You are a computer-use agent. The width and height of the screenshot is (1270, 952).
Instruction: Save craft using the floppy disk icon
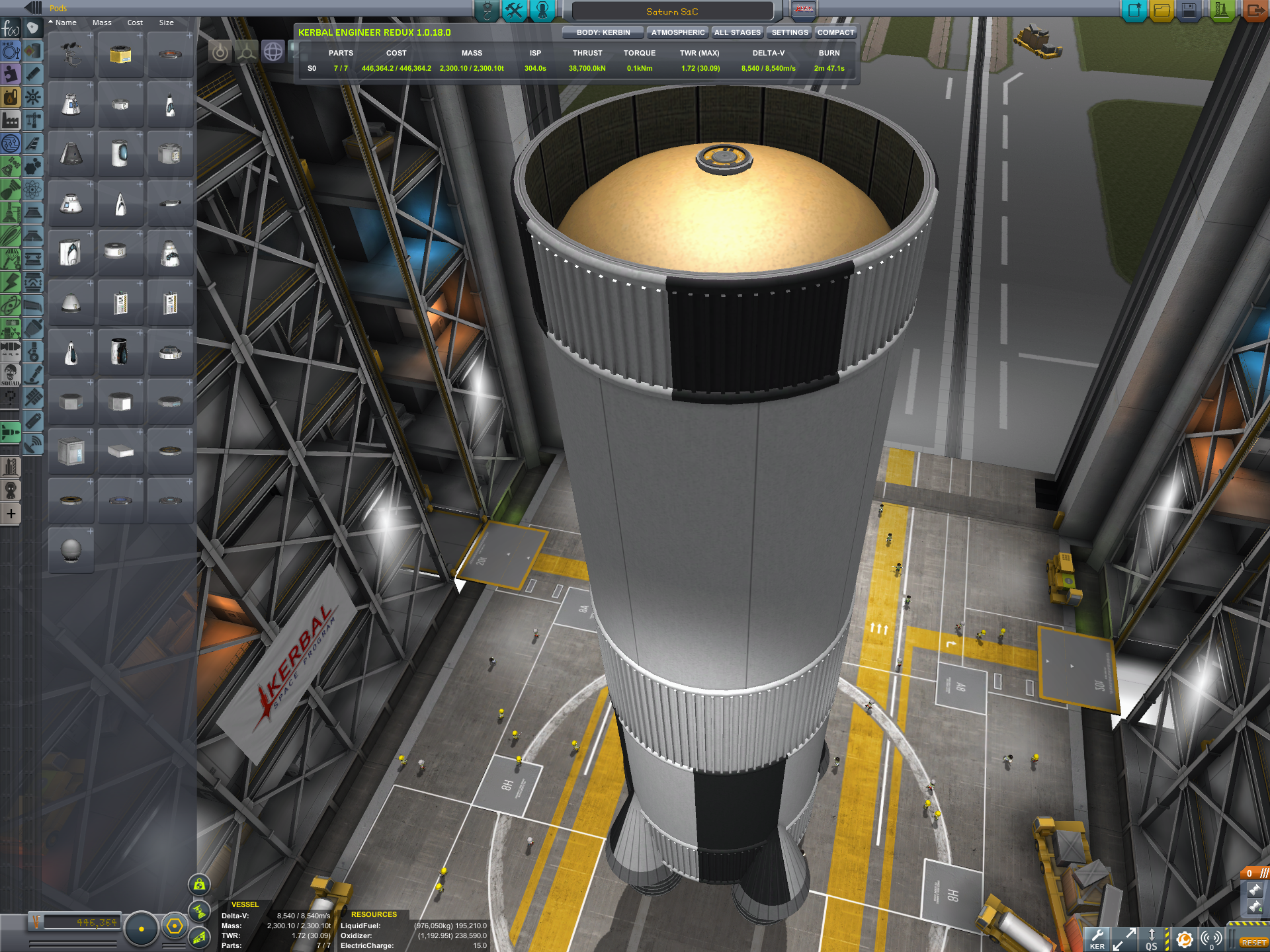pyautogui.click(x=1189, y=11)
